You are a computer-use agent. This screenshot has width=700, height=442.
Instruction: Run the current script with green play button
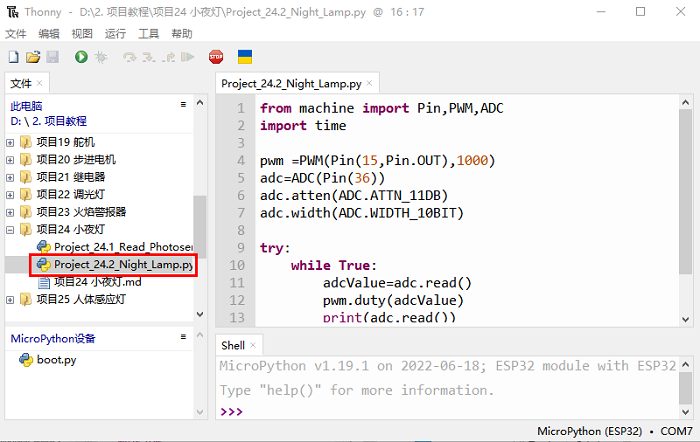coord(81,58)
